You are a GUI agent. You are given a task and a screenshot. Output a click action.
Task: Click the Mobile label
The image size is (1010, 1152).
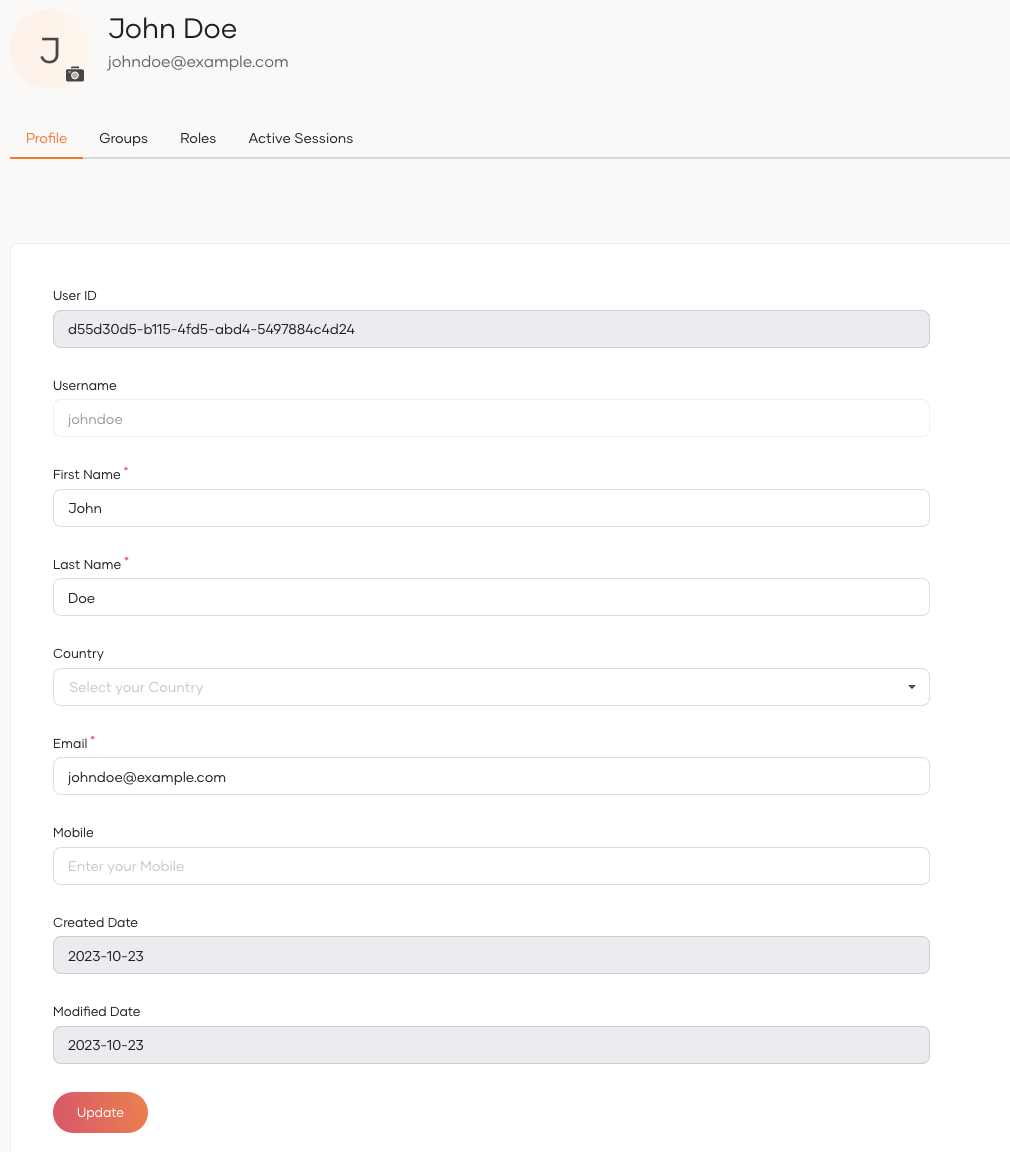(x=73, y=832)
